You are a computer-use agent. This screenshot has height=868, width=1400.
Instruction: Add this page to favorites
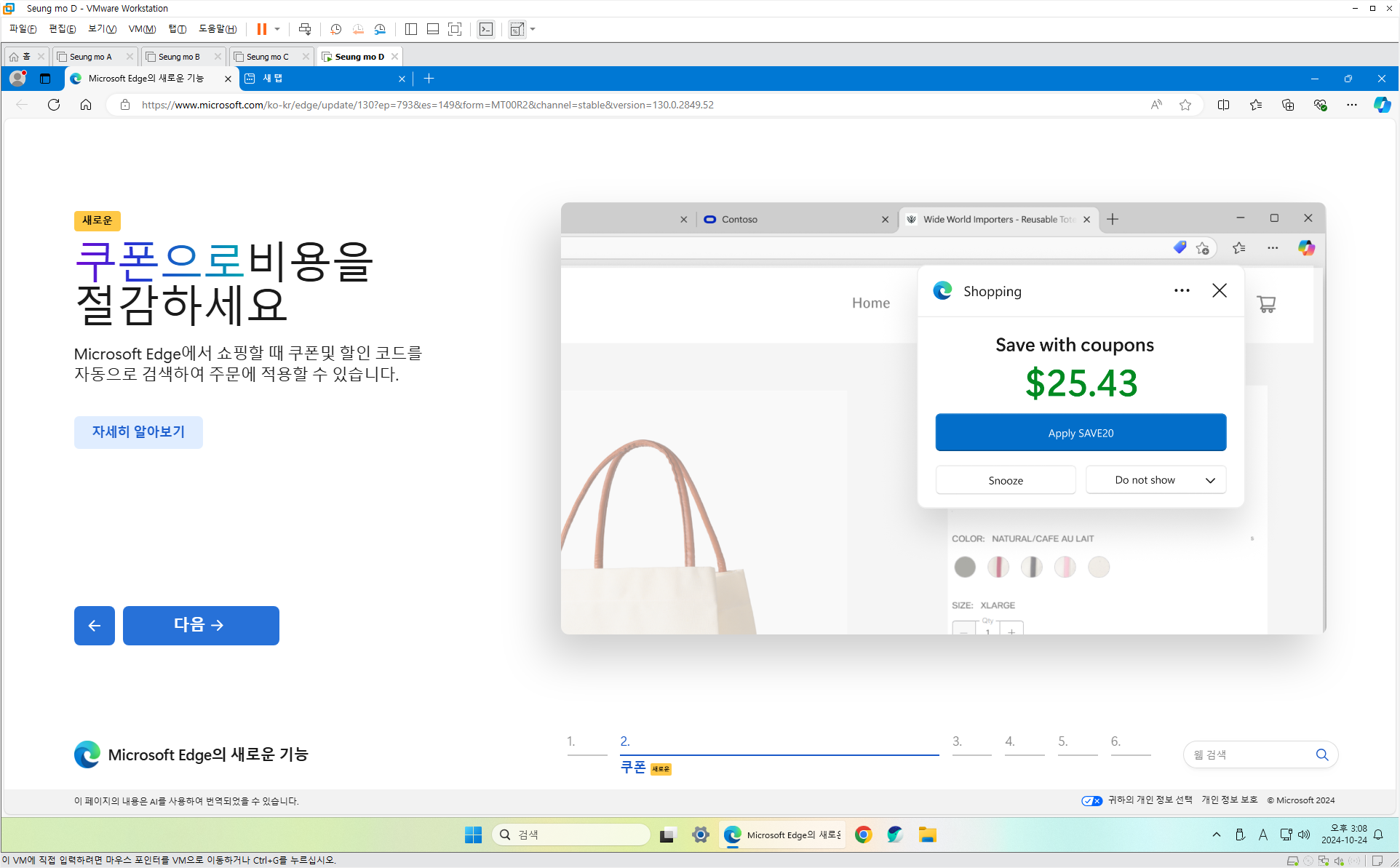tap(1185, 105)
